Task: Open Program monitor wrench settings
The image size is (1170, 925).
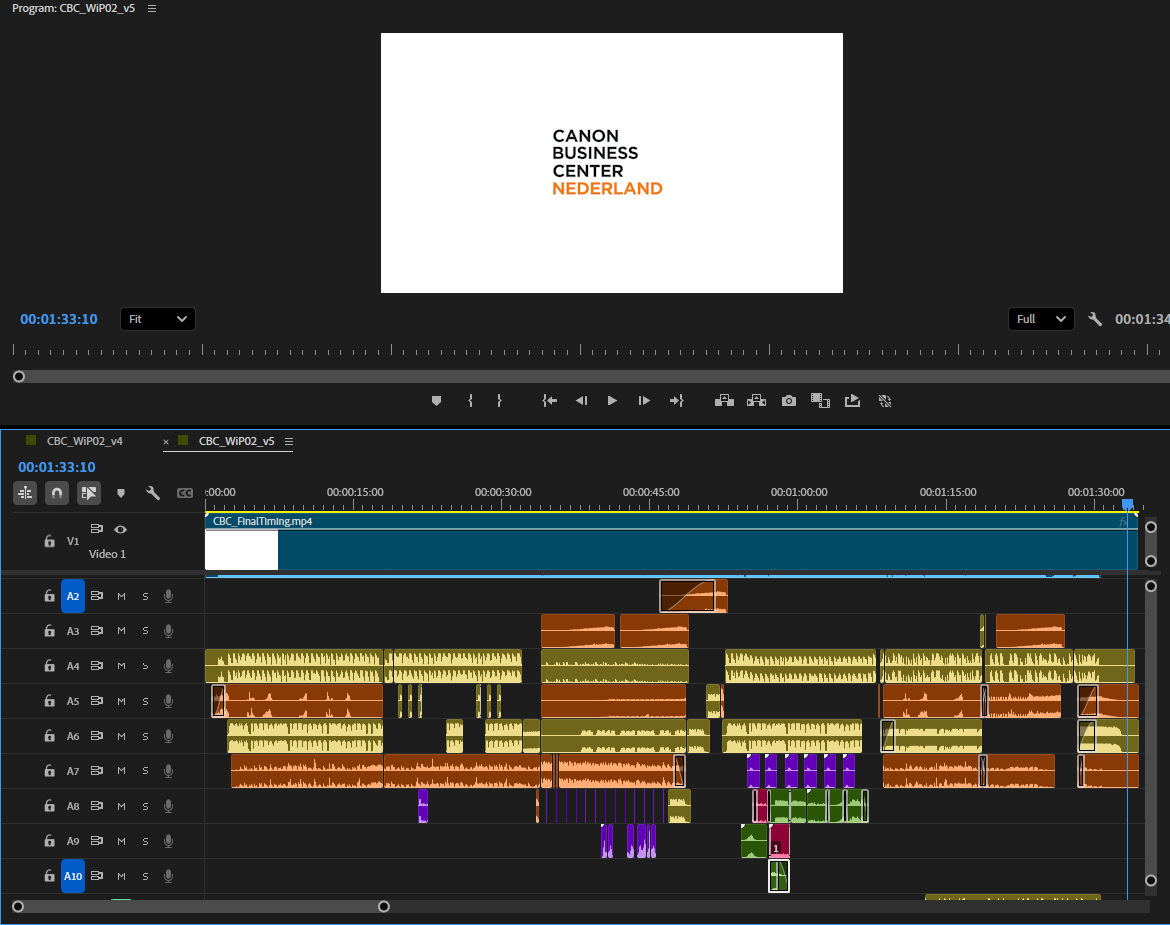Action: point(1095,319)
